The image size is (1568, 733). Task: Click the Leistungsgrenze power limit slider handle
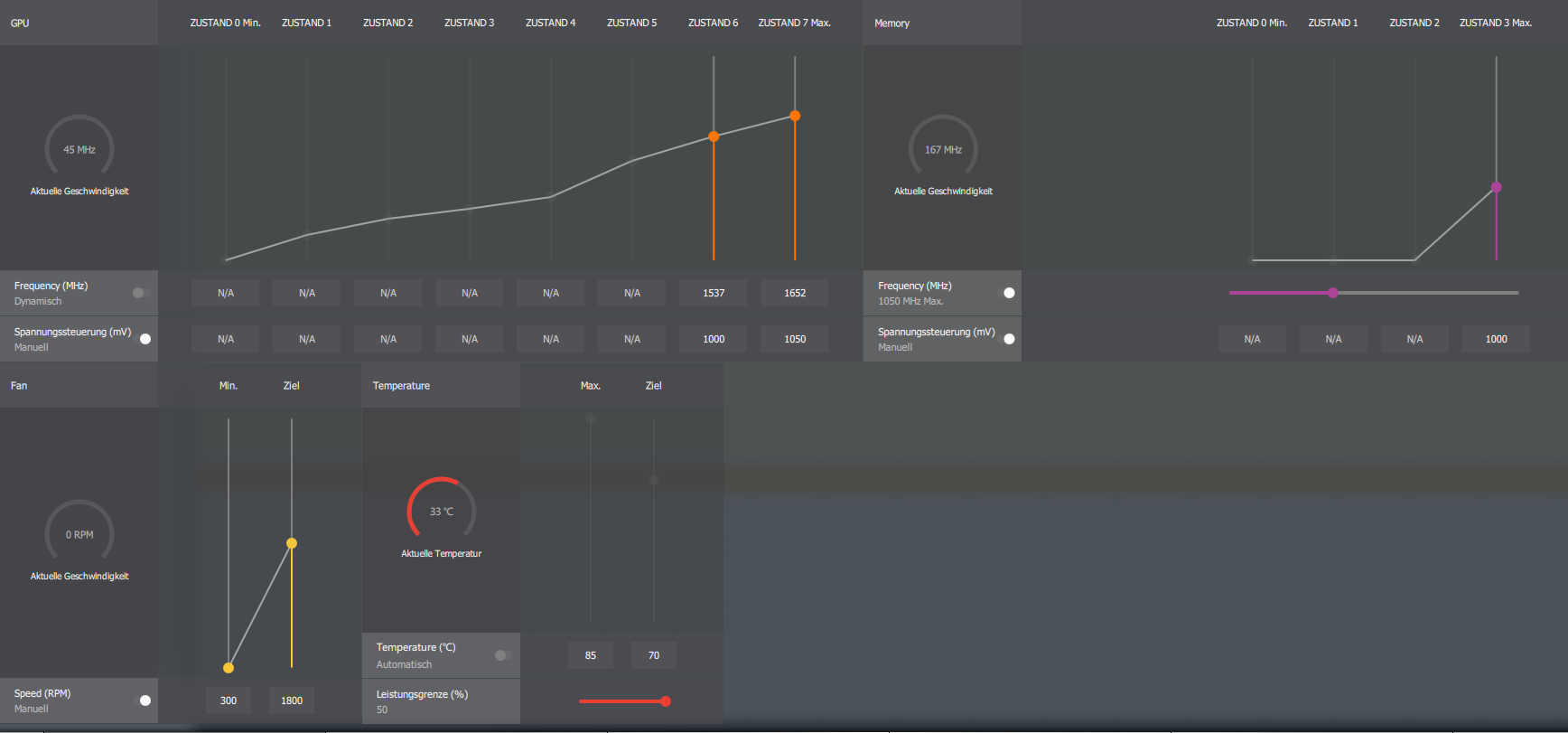[x=666, y=701]
